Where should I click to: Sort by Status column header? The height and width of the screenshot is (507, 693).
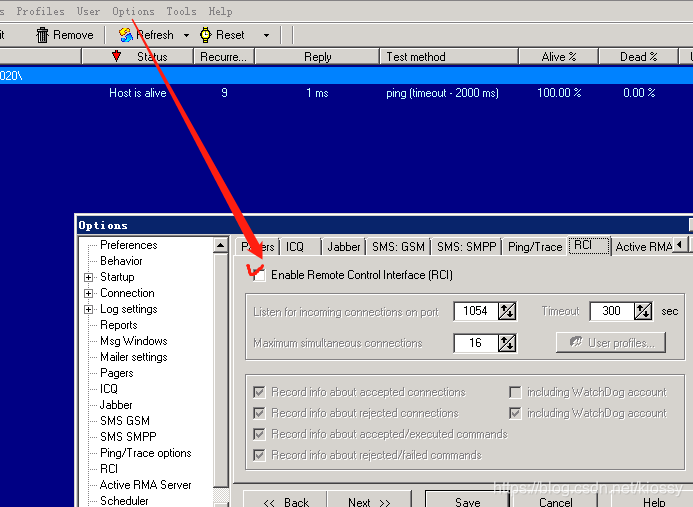[137, 57]
